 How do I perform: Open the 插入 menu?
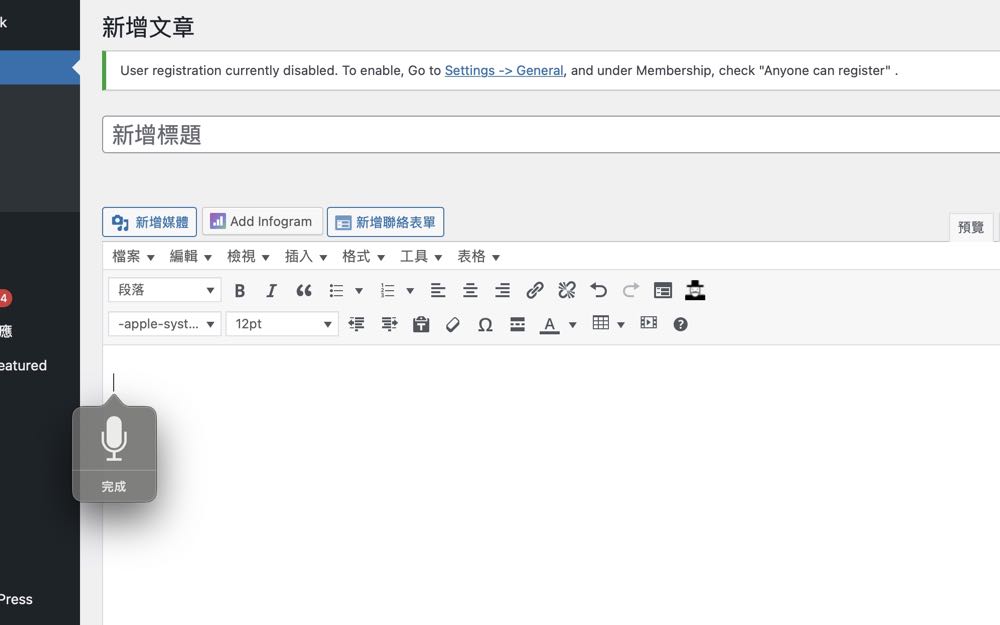(x=306, y=257)
